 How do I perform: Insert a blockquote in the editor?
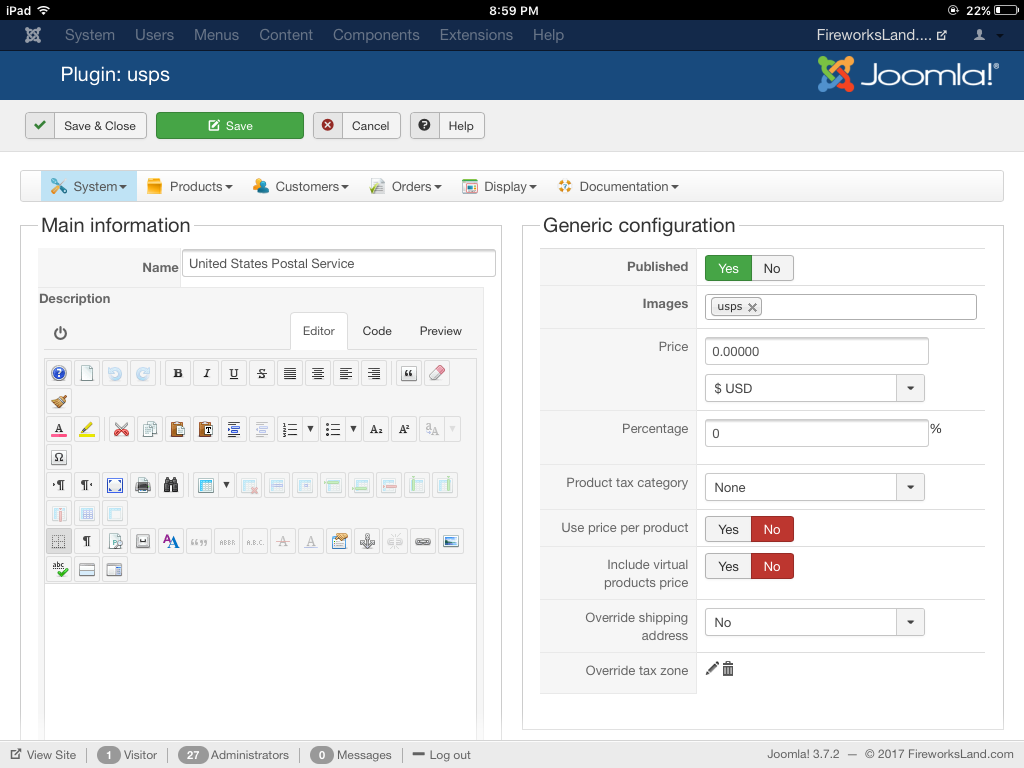coord(408,374)
